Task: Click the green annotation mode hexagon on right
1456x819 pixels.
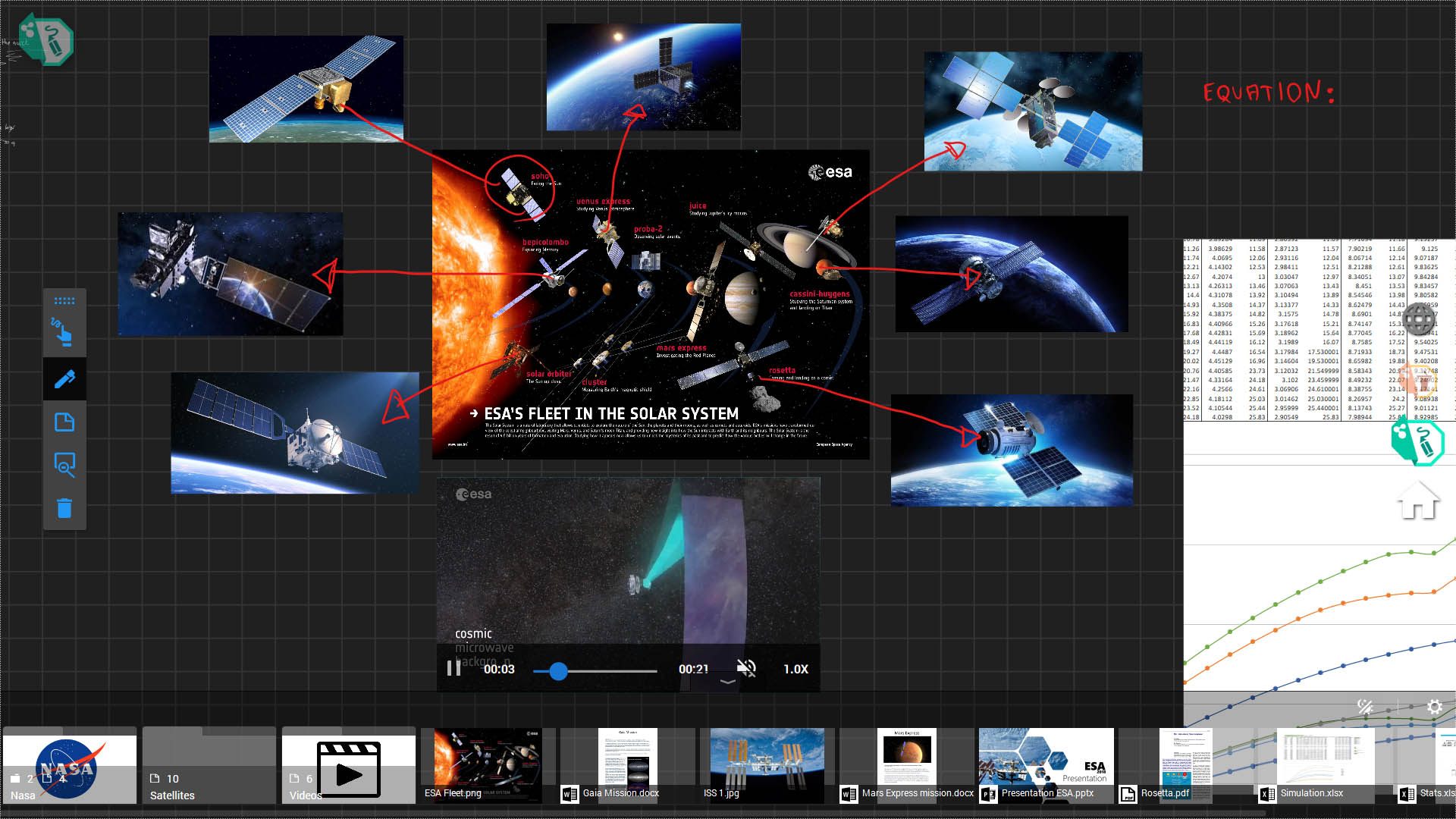Action: (x=1418, y=441)
